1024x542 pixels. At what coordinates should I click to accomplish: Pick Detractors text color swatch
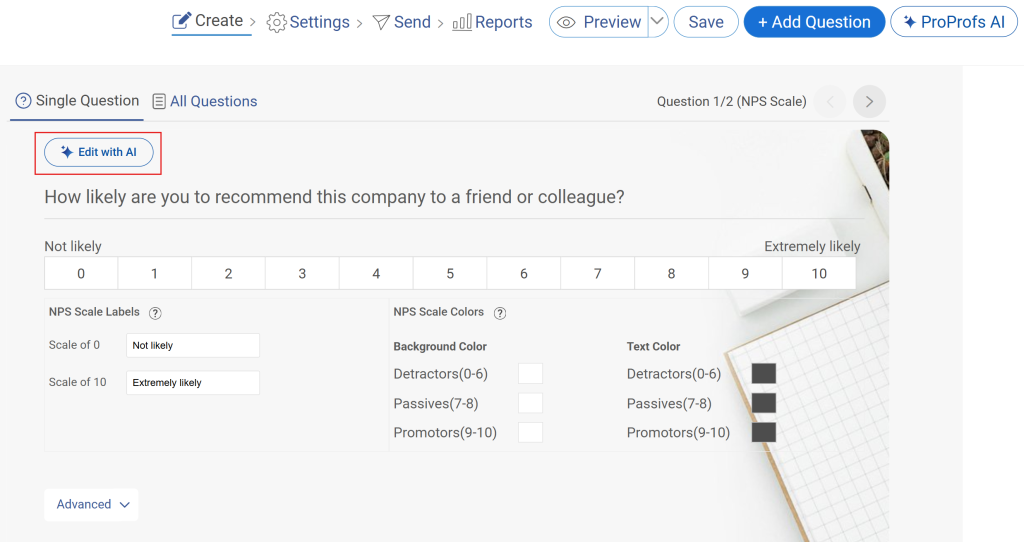pos(763,374)
